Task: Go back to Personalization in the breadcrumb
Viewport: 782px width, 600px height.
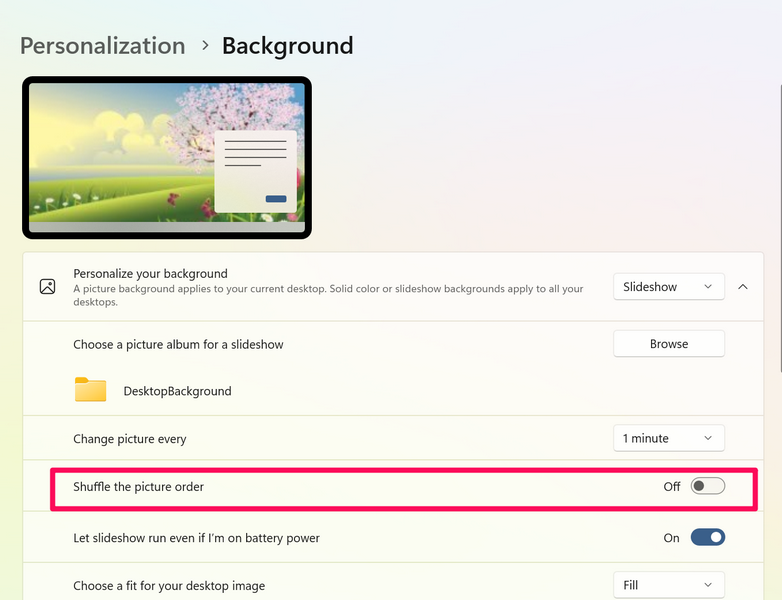Action: pos(102,46)
